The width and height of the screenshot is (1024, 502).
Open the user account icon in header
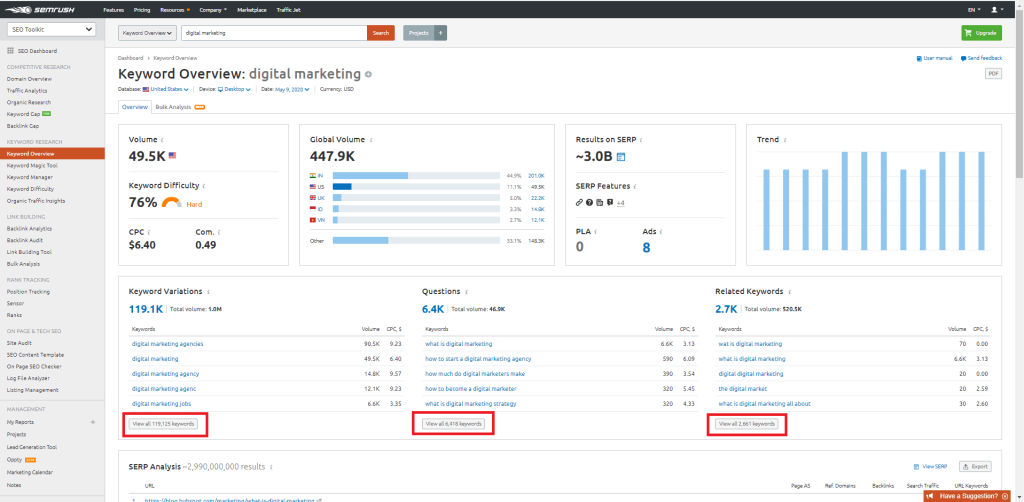tap(995, 10)
